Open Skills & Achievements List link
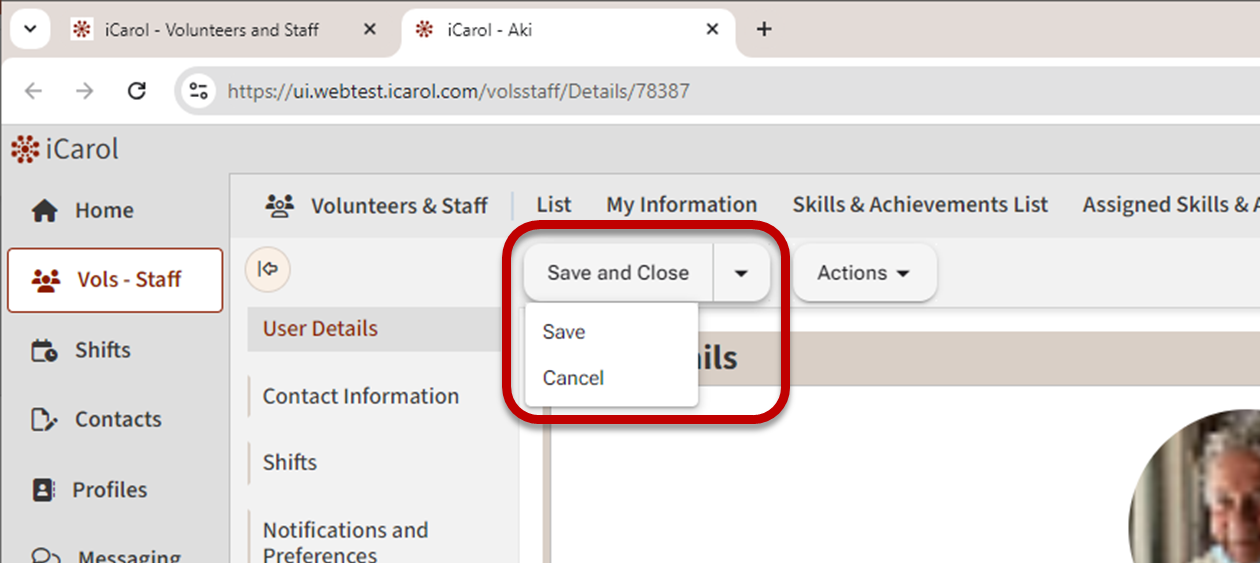1260x563 pixels. (x=920, y=205)
